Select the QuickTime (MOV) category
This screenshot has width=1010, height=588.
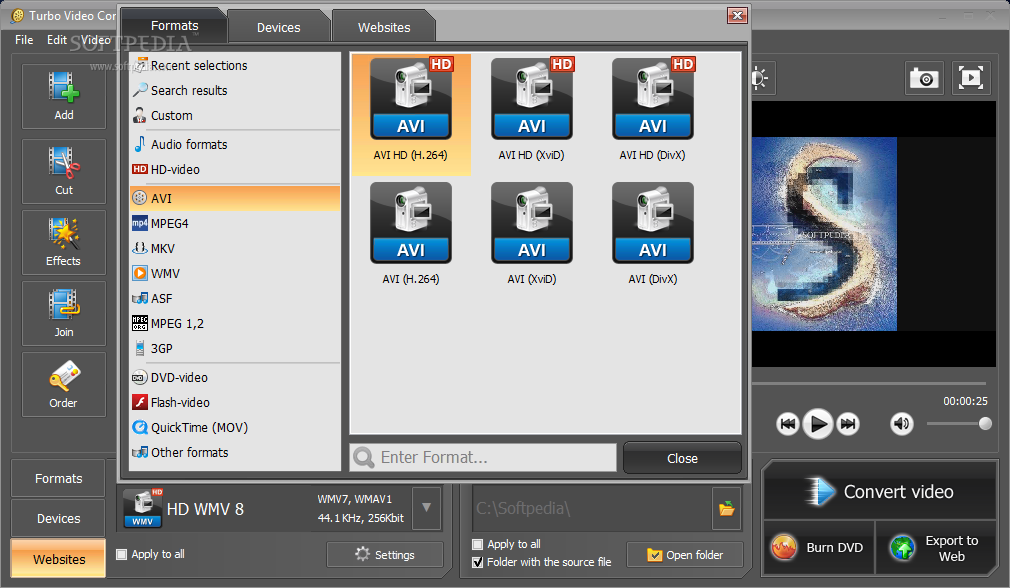coord(234,428)
